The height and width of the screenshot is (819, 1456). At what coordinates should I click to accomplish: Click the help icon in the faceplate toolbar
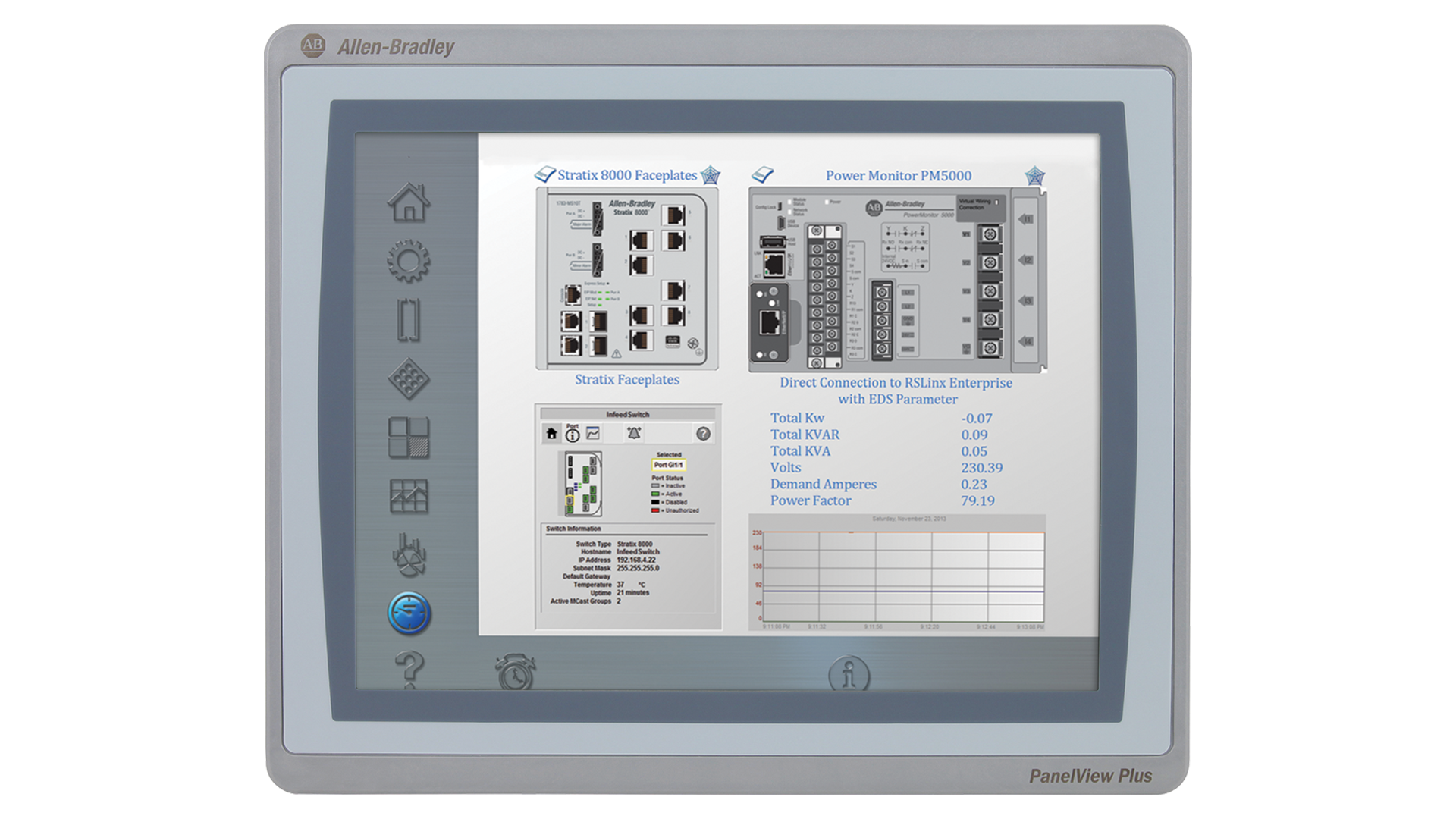point(704,434)
